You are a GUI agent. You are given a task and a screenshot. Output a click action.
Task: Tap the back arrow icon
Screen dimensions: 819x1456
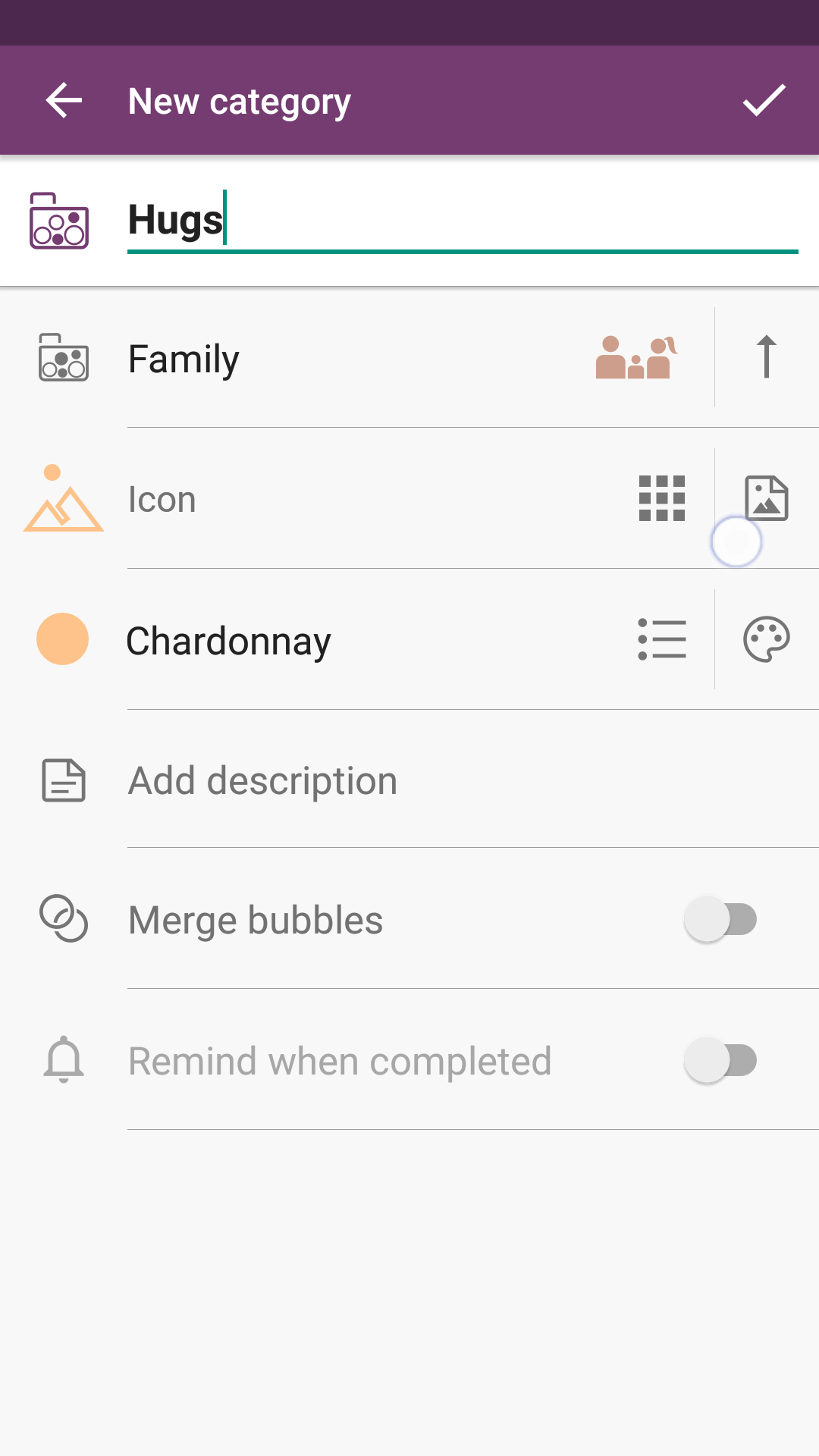[x=64, y=101]
